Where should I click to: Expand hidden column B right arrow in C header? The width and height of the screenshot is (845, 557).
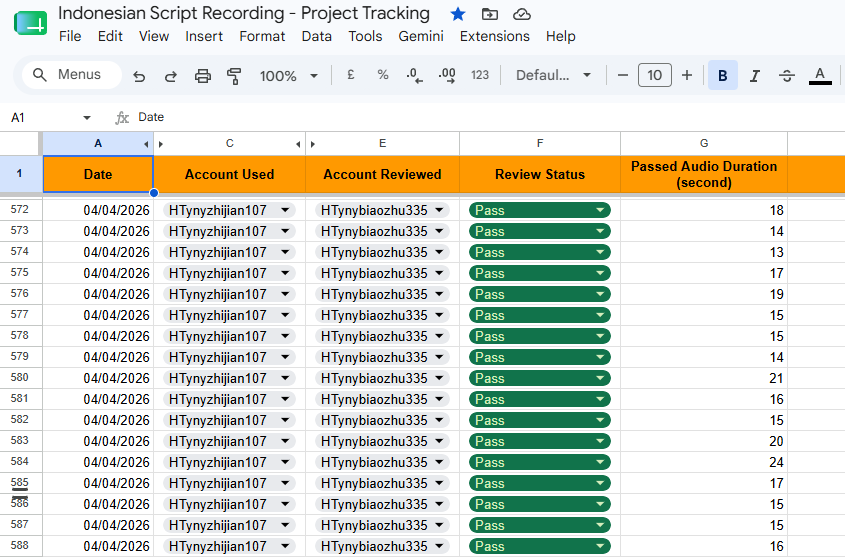pyautogui.click(x=161, y=144)
